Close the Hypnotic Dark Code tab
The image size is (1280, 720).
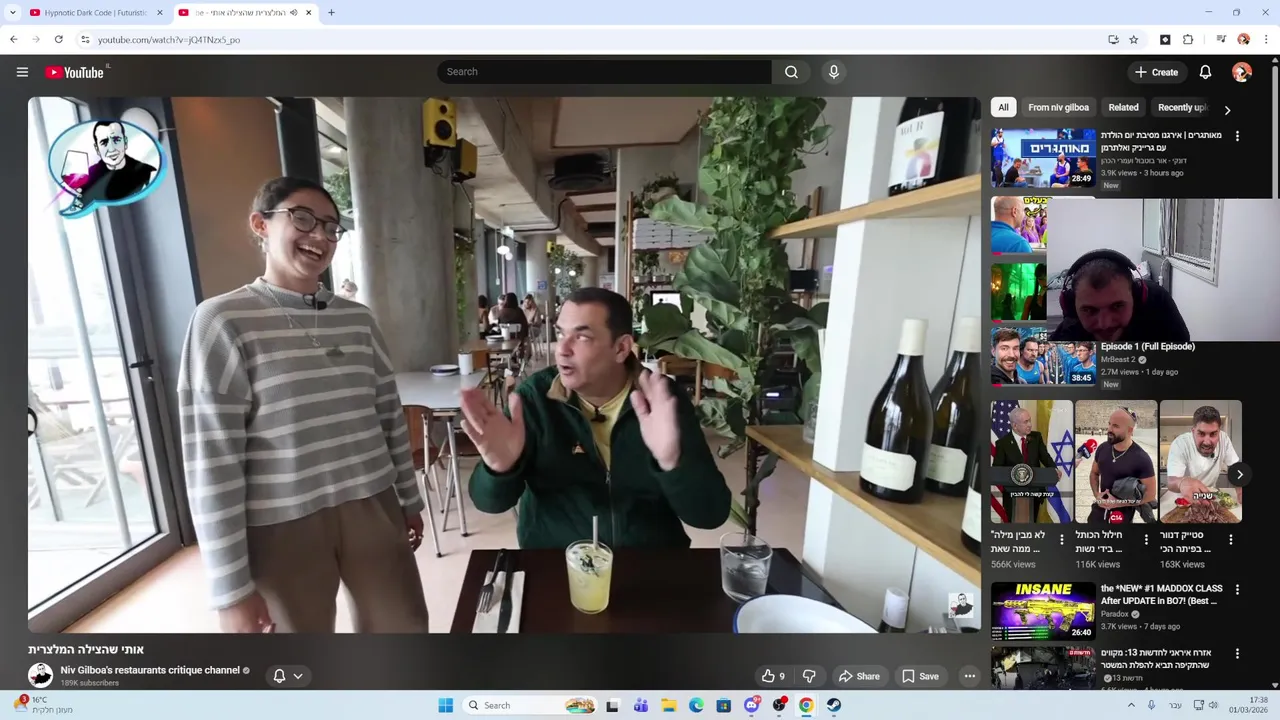point(159,13)
